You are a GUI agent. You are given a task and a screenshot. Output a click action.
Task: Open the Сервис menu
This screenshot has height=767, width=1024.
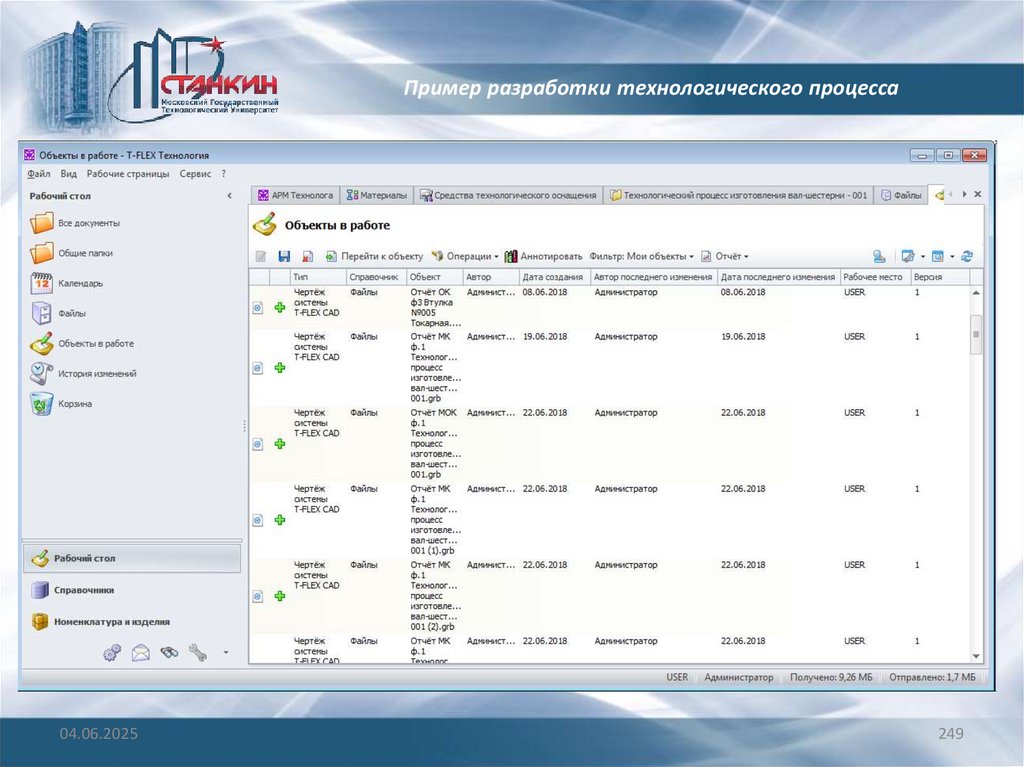[x=195, y=173]
